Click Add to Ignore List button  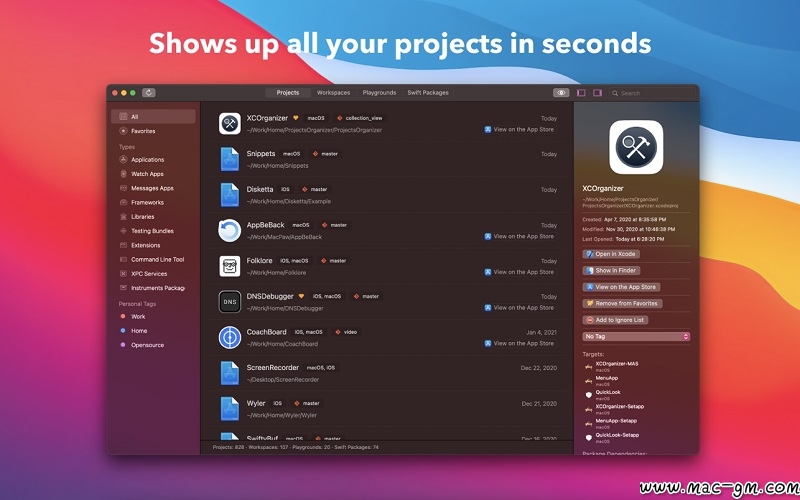(615, 320)
